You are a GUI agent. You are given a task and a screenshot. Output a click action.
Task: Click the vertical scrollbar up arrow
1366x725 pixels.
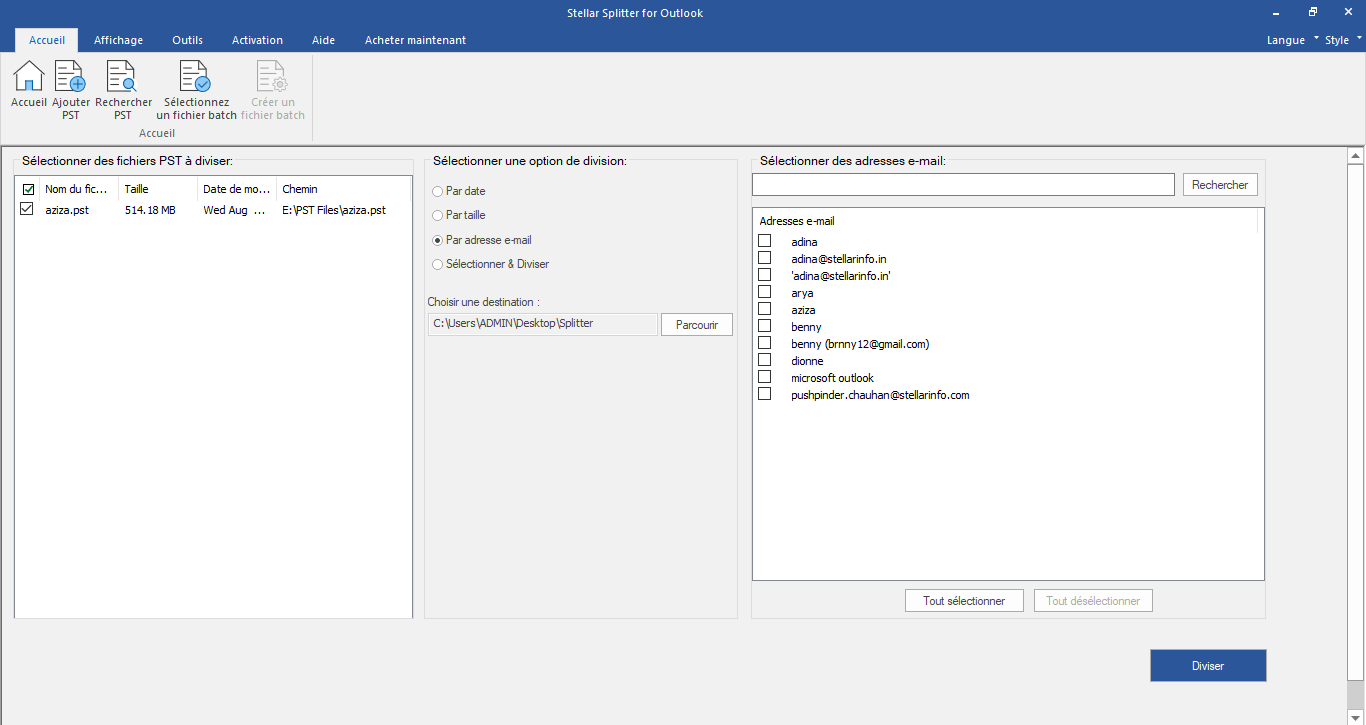coord(1356,156)
